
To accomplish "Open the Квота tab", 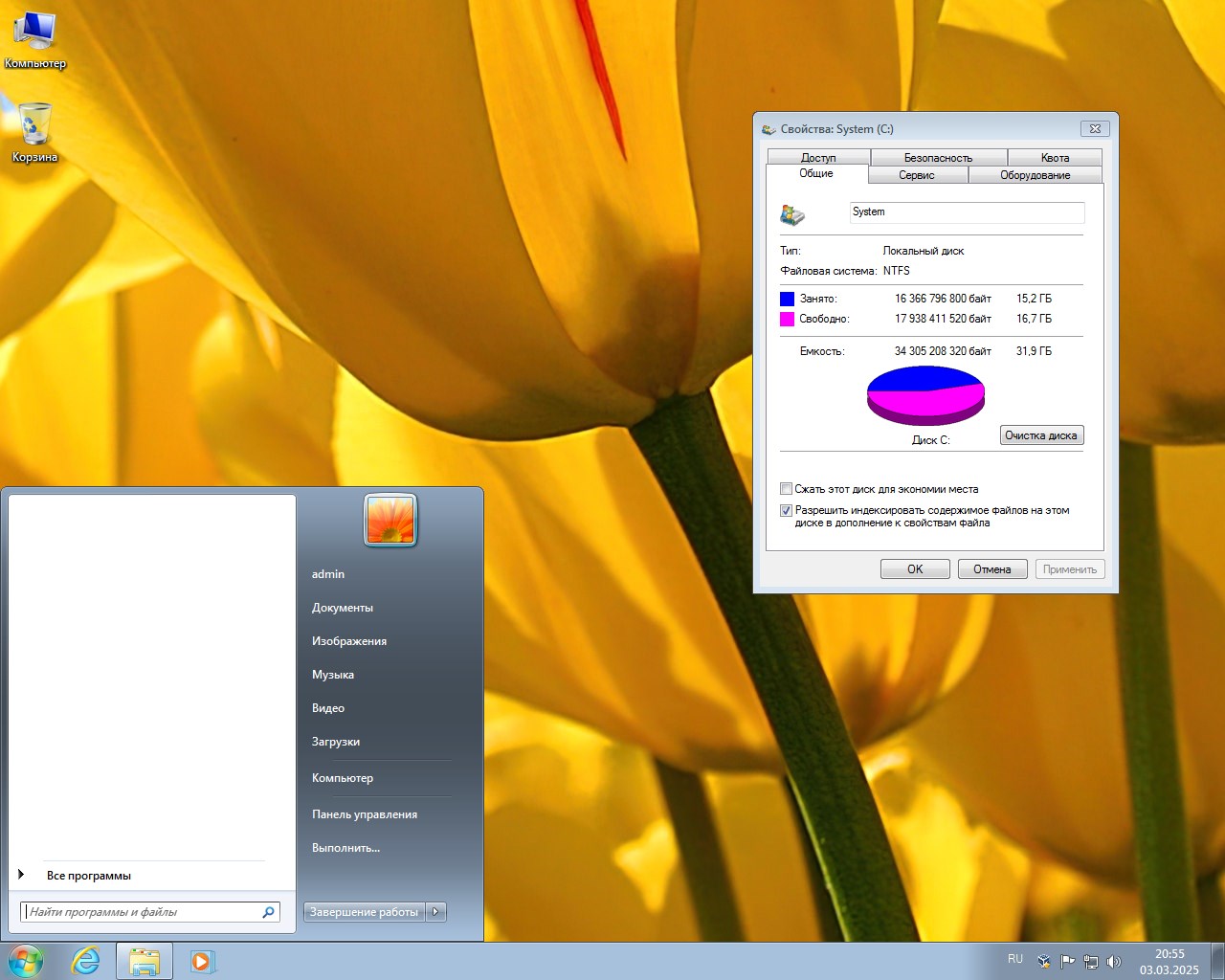I will 1055,157.
